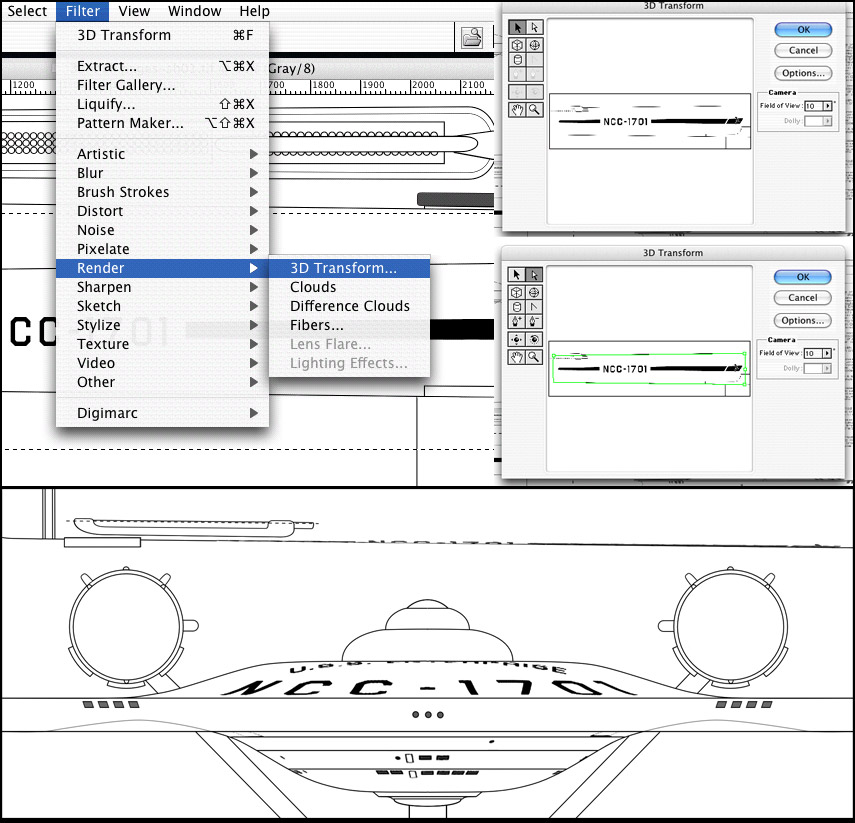This screenshot has width=855, height=823.
Task: Click OK in the dialog without green wireframe
Action: pyautogui.click(x=803, y=29)
